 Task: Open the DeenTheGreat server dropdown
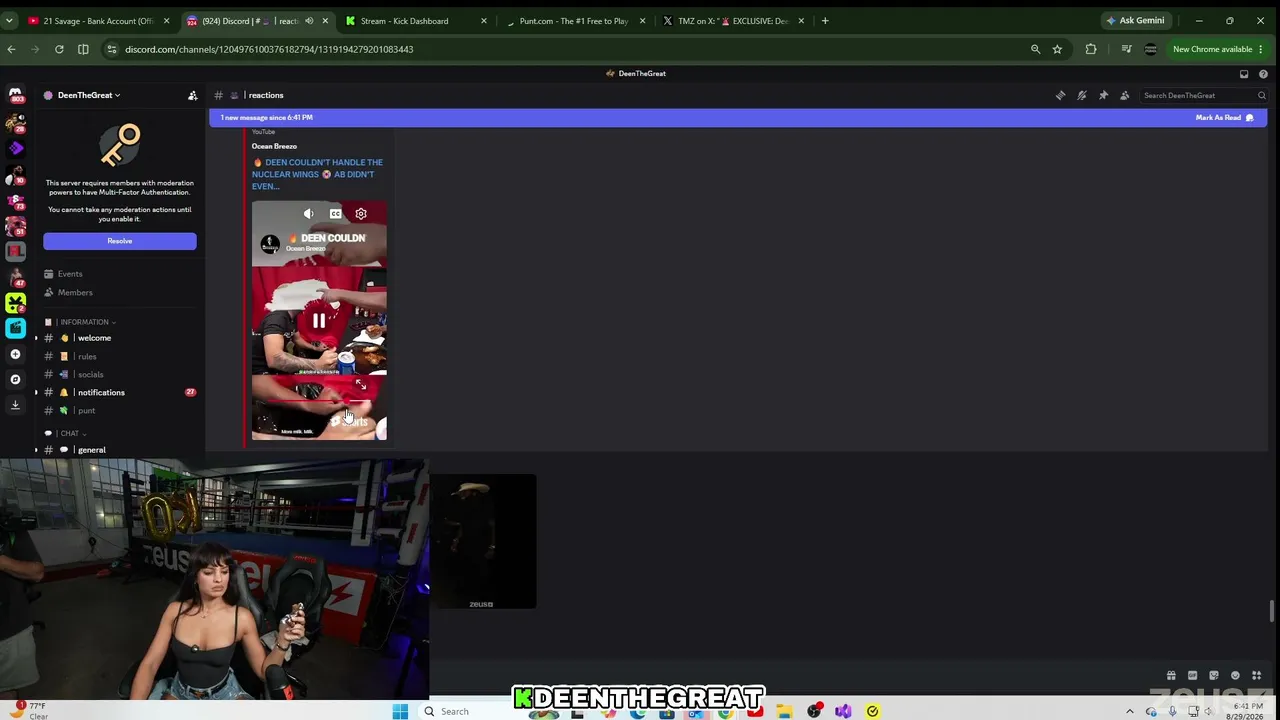(x=88, y=95)
